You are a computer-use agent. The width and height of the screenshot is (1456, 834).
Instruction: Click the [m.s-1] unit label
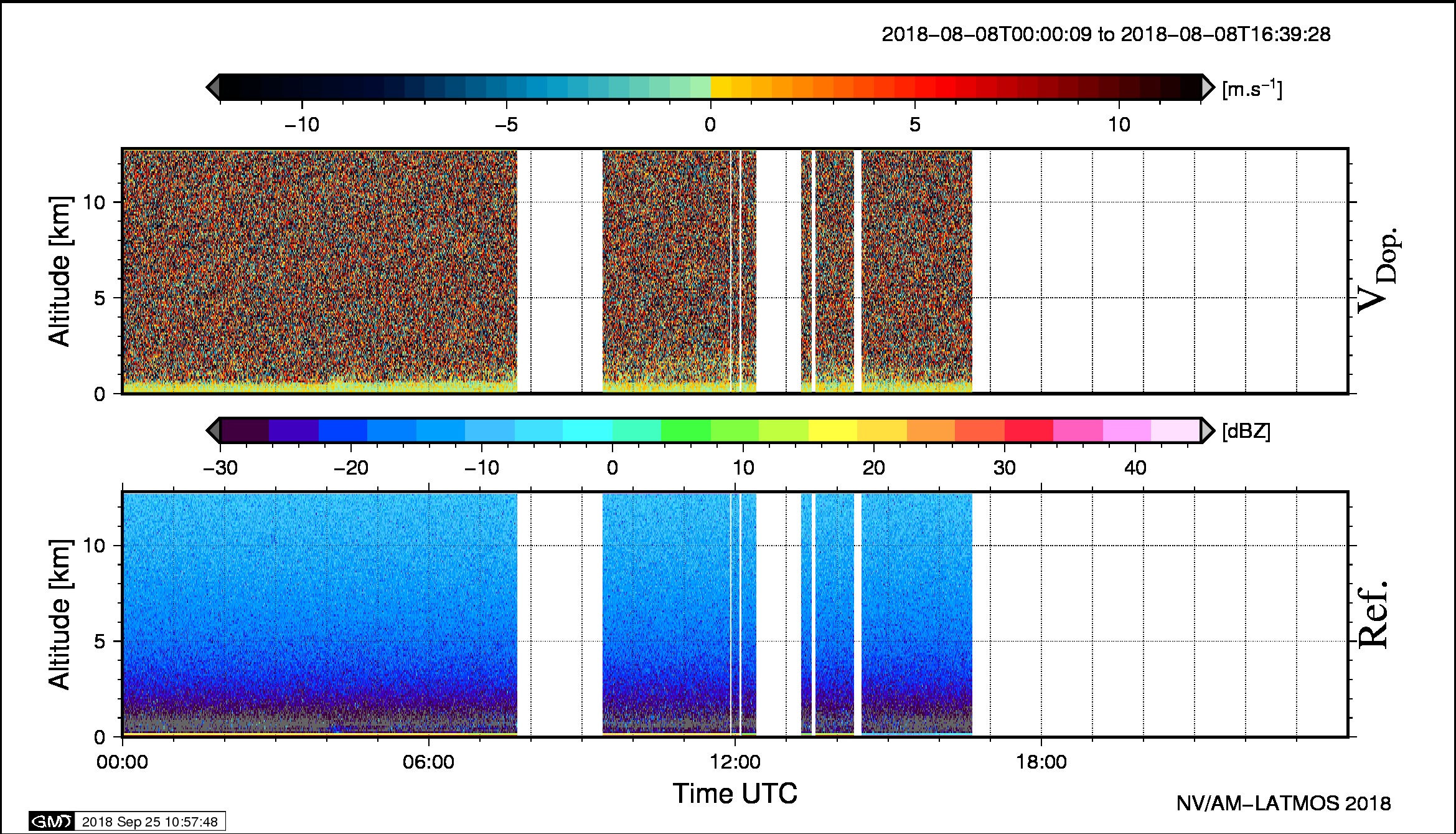click(x=1252, y=89)
